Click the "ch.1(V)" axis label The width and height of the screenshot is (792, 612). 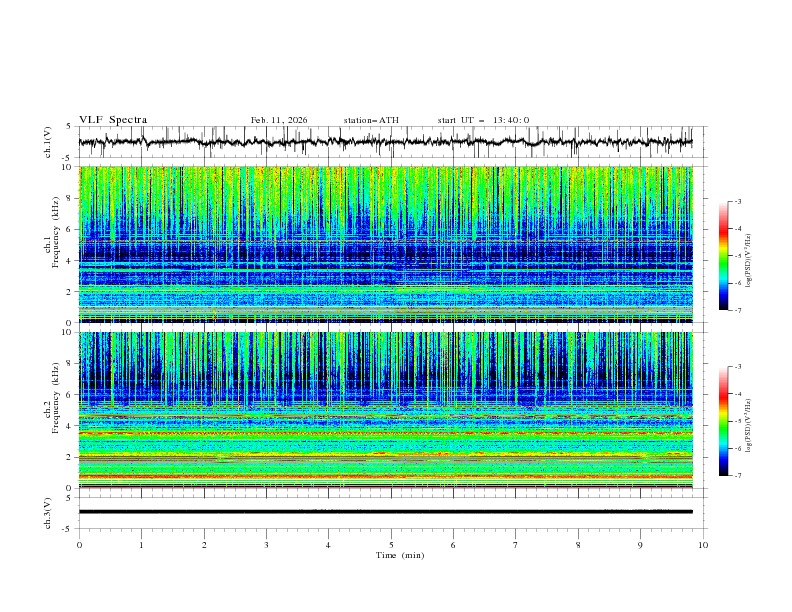click(48, 142)
